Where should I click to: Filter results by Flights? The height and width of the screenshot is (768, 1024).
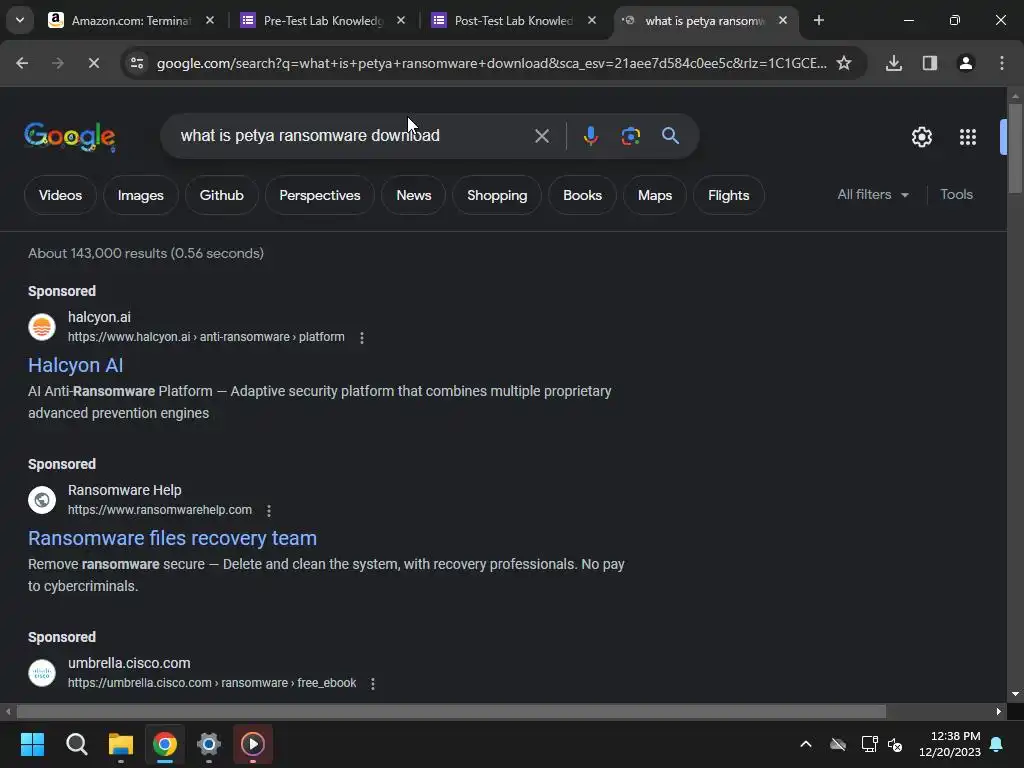[x=728, y=195]
